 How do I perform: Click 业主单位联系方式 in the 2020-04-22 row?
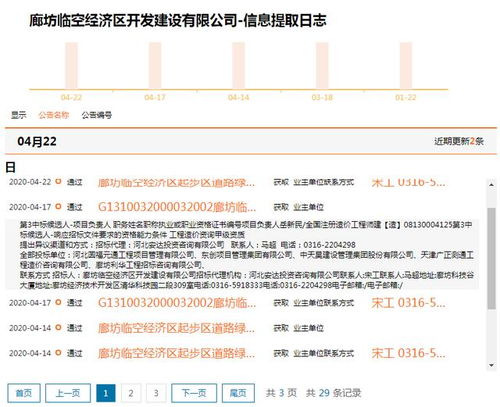pos(323,182)
